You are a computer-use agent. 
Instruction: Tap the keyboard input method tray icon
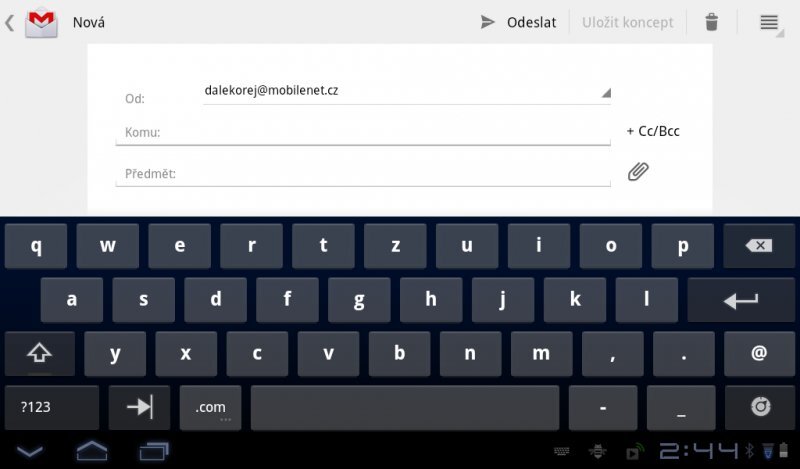pos(562,451)
